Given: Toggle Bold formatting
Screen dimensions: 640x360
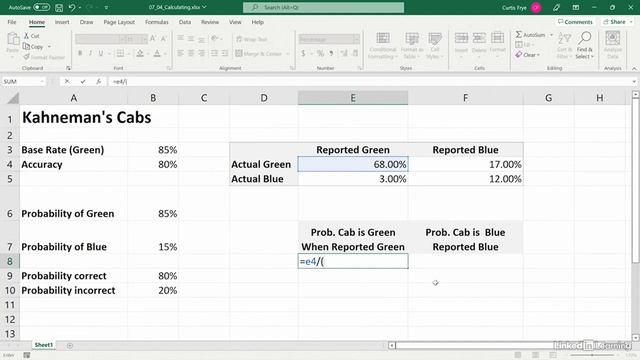Looking at the screenshot, I should coord(80,53).
